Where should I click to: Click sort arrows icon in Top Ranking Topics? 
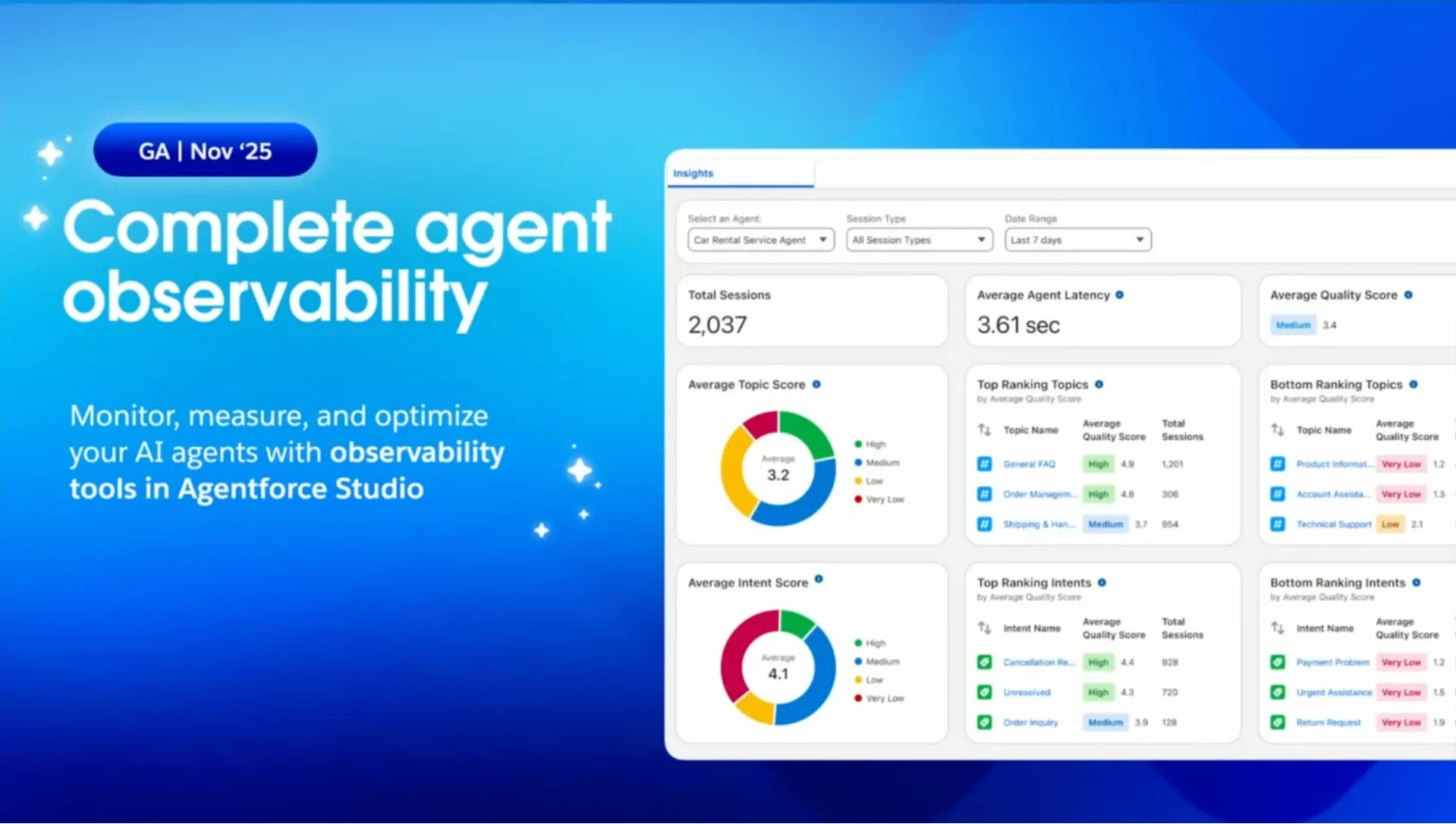point(984,430)
